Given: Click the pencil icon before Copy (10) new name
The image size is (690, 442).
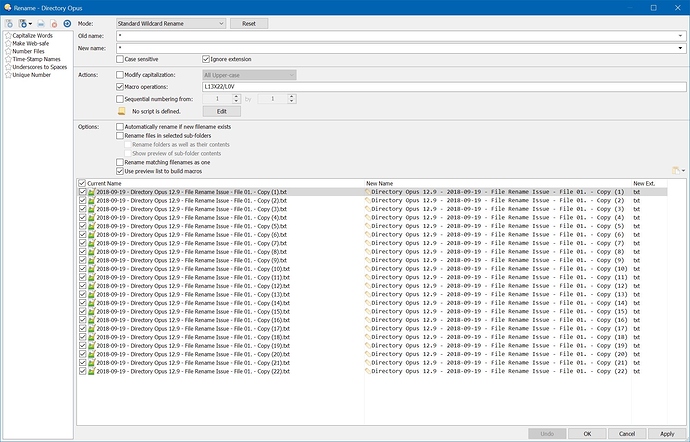Looking at the screenshot, I should coord(368,269).
